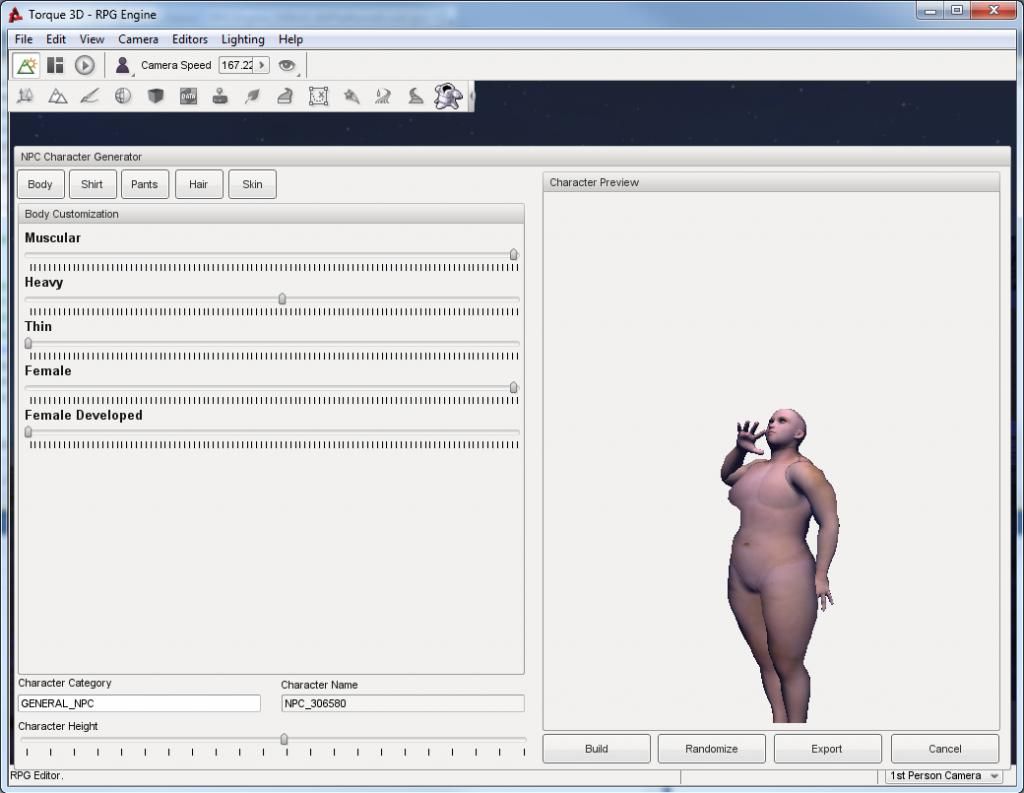
Task: Open the GUI Editor layout icon
Action: 55,65
